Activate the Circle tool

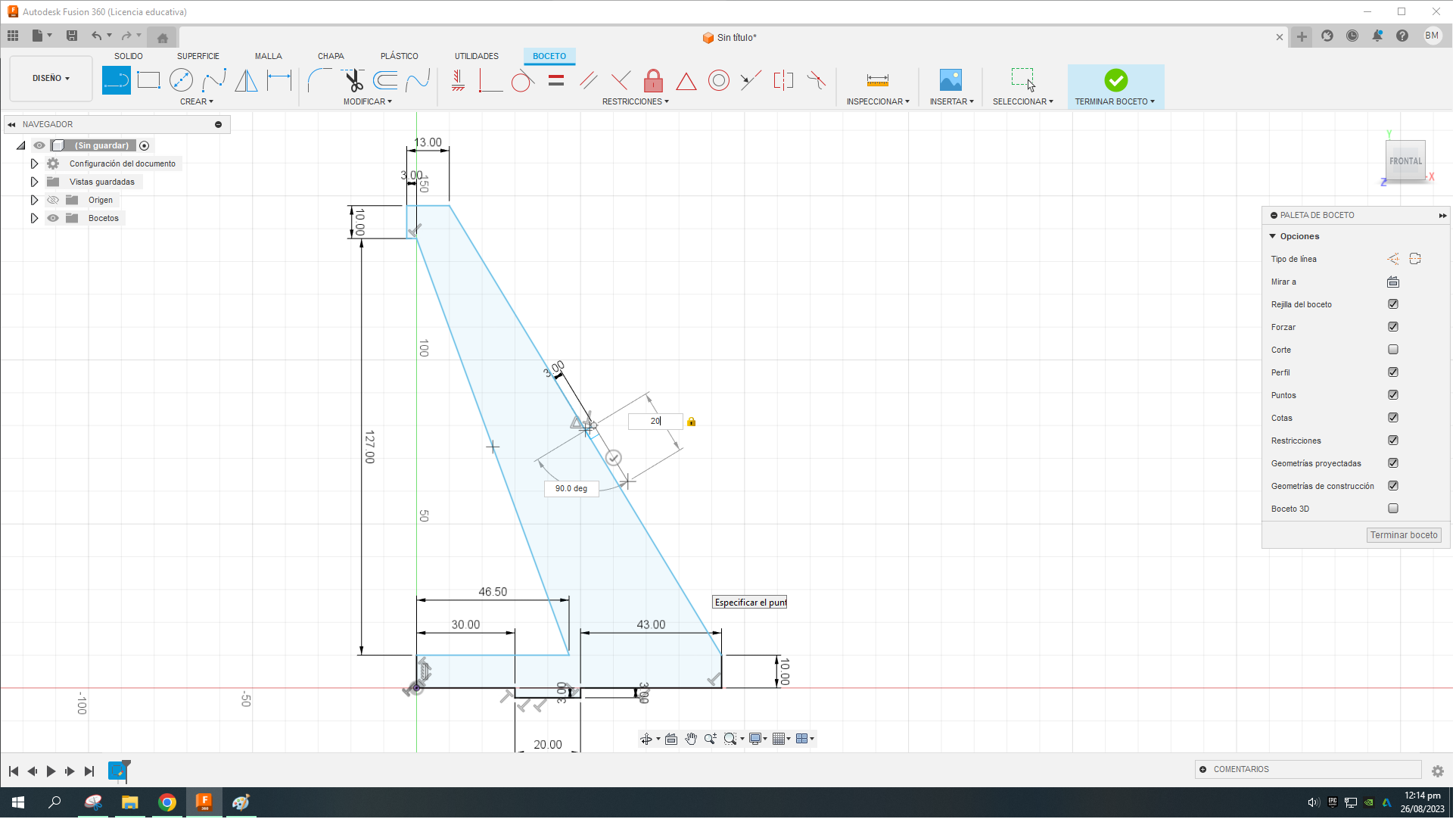click(182, 79)
